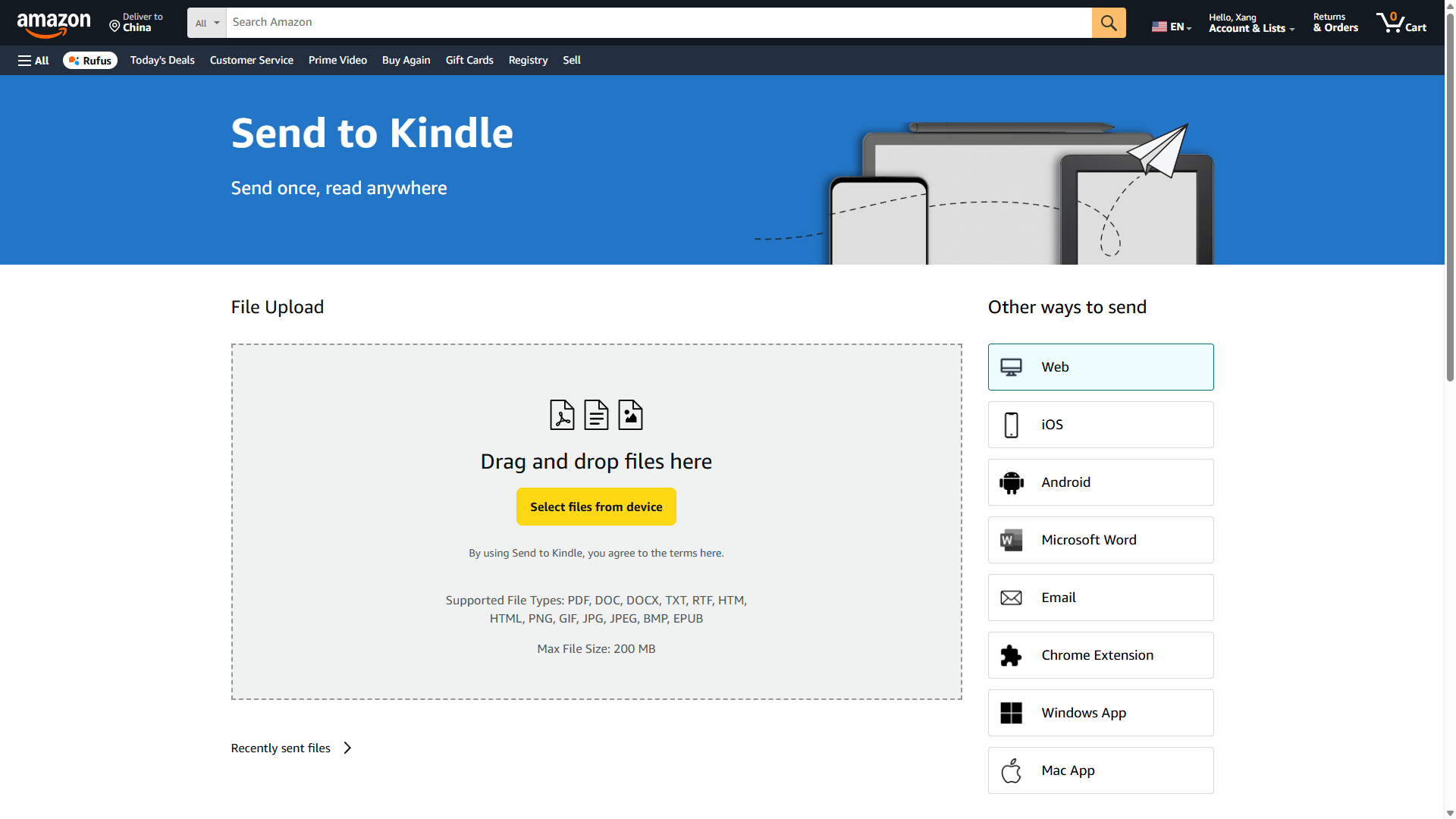Click Select files from device button
Viewport: 1456px width, 819px height.
(x=596, y=507)
